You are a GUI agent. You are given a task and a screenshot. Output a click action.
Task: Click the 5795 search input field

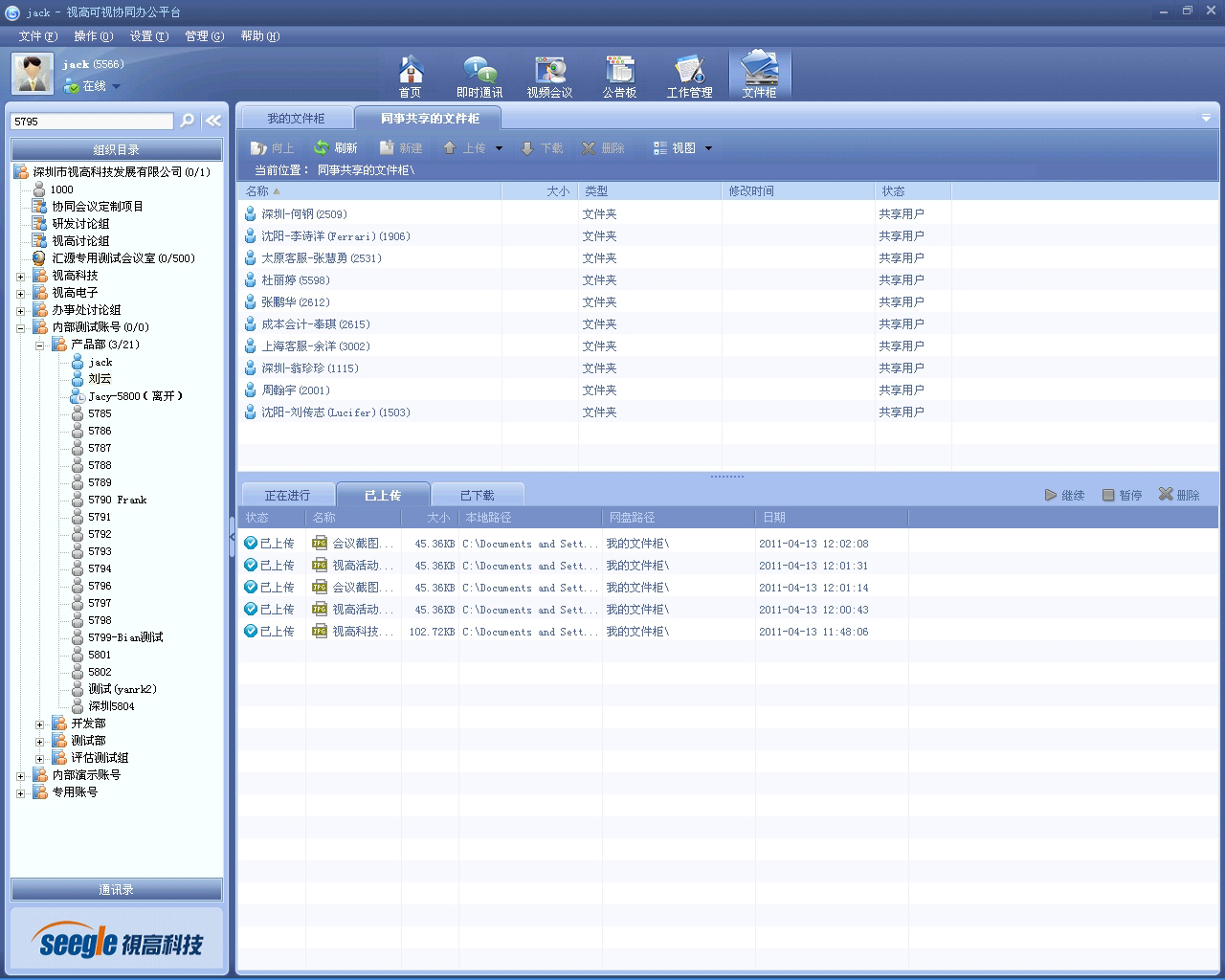tap(92, 122)
